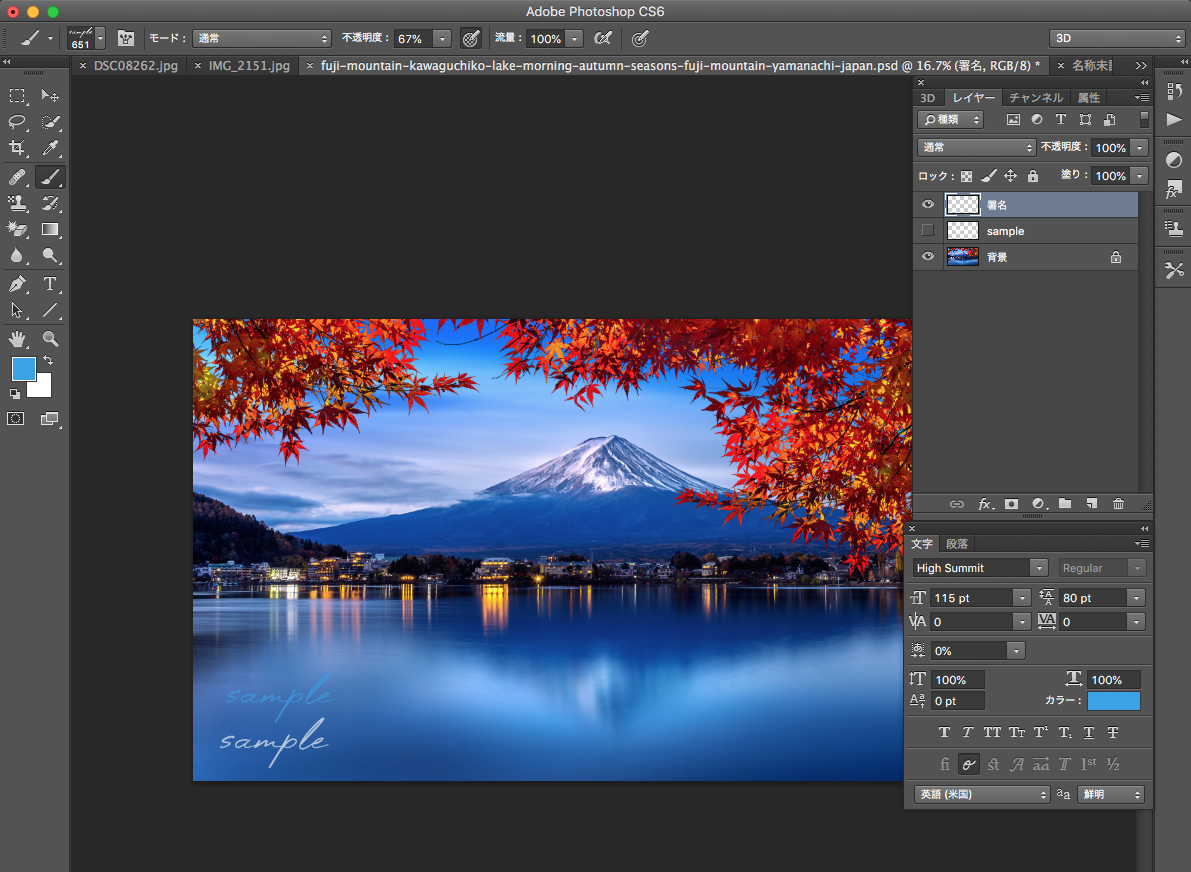Switch to the IMG_2151.jpg document tab
The width and height of the screenshot is (1191, 872).
[x=249, y=66]
